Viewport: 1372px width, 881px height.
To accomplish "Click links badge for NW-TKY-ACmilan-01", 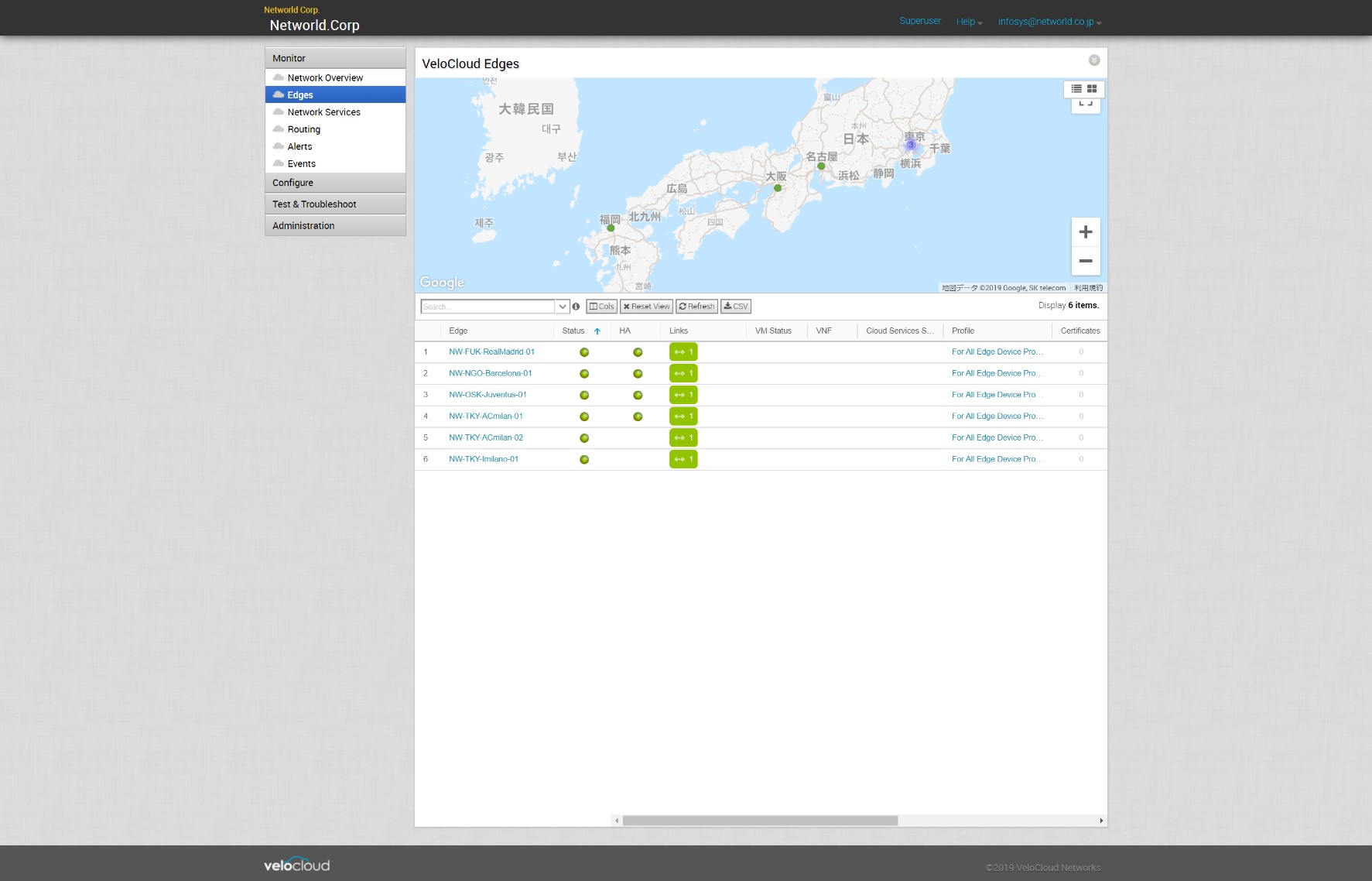I will (683, 417).
